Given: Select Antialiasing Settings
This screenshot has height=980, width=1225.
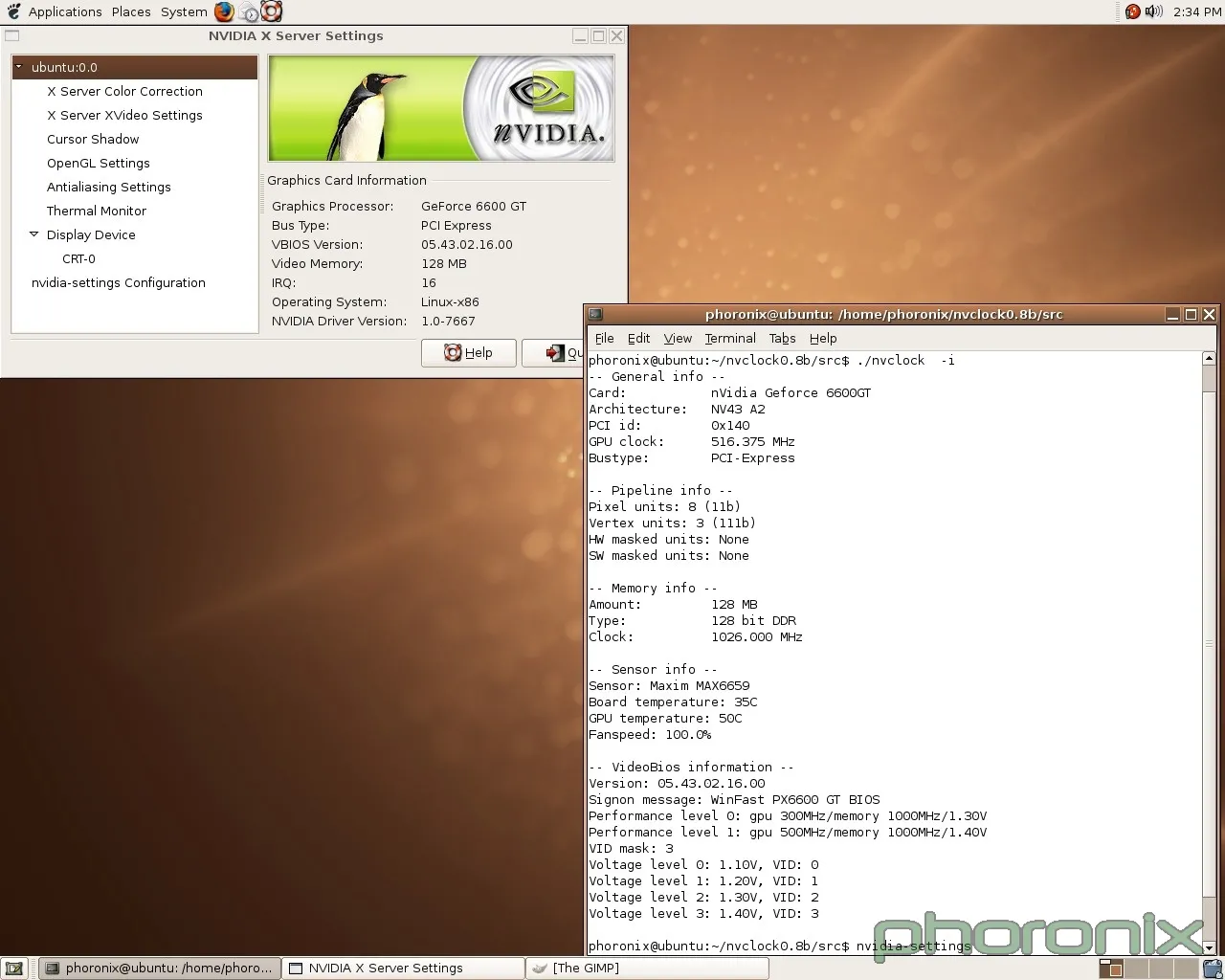Looking at the screenshot, I should point(109,187).
